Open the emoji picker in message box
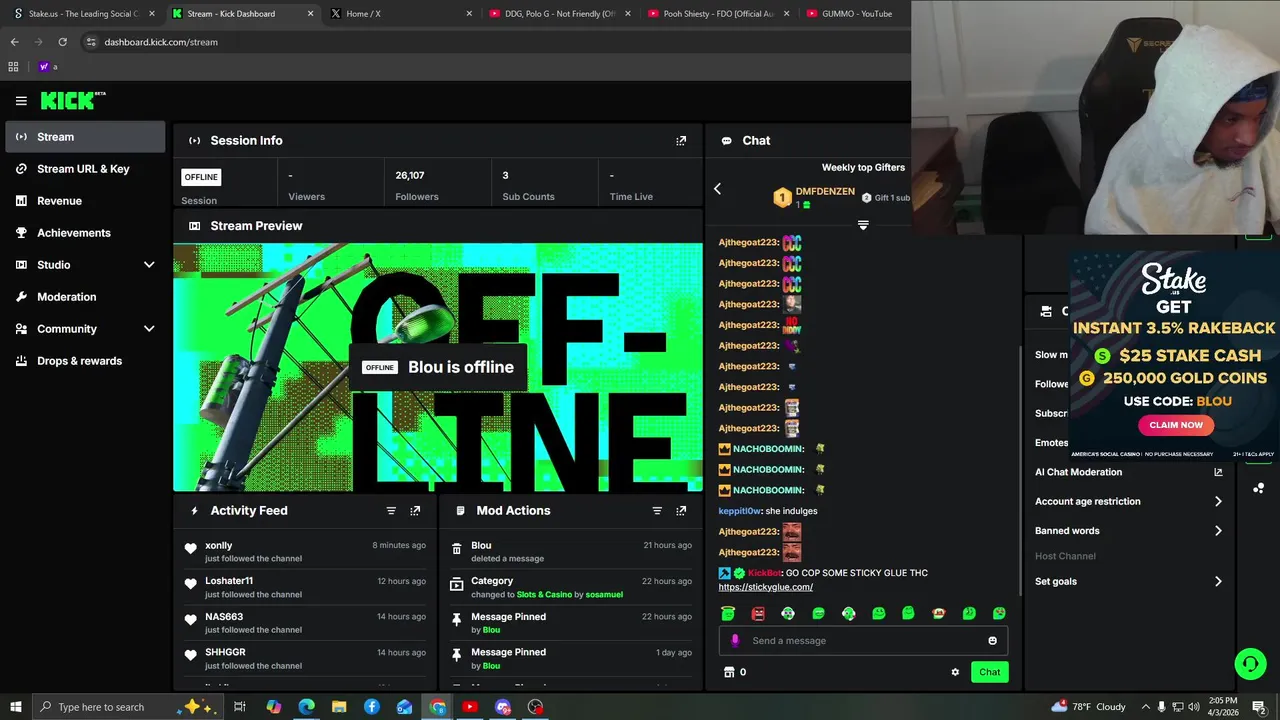Screen dimensions: 1280x720 click(992, 641)
